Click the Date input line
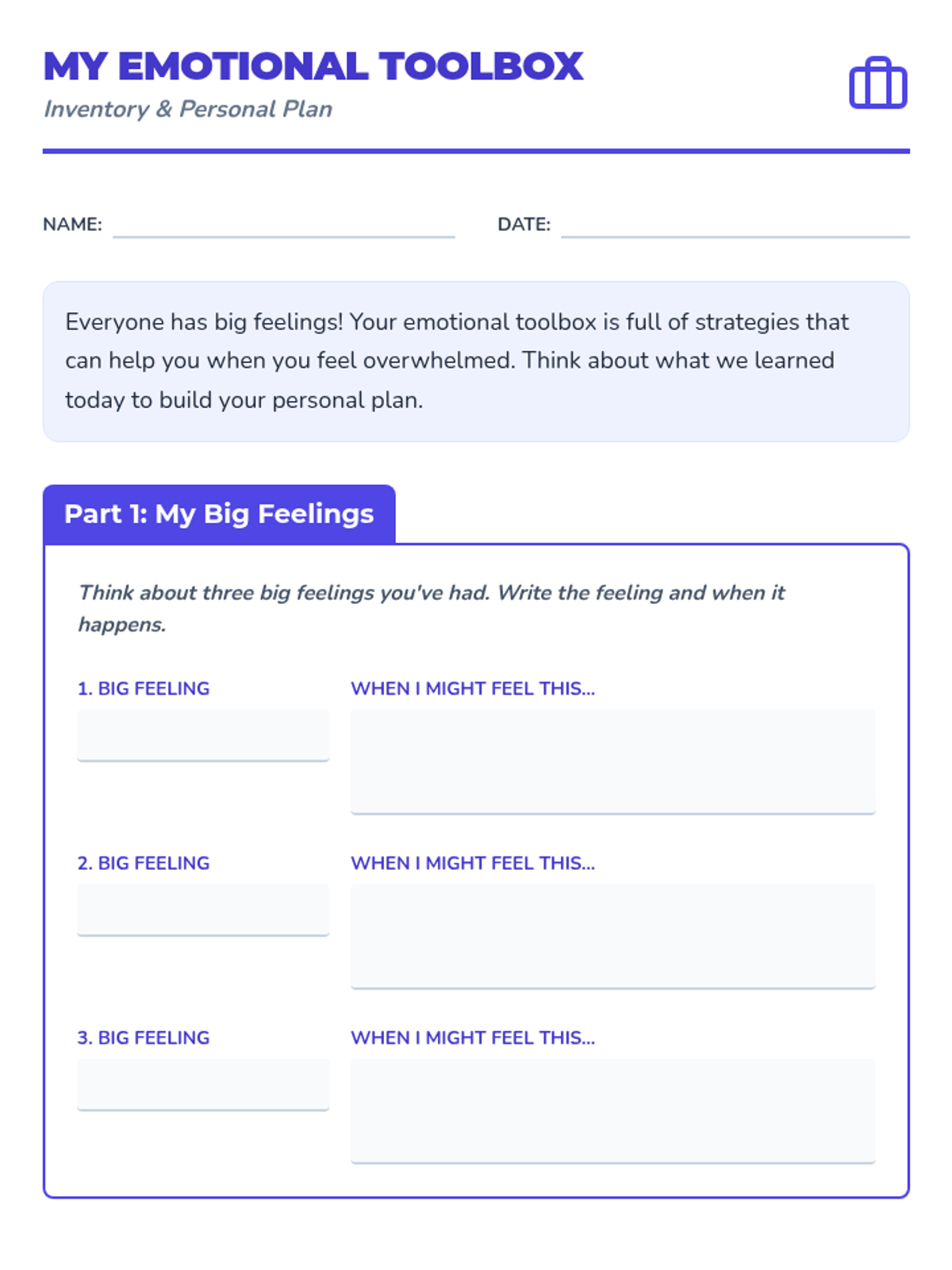 tap(735, 225)
